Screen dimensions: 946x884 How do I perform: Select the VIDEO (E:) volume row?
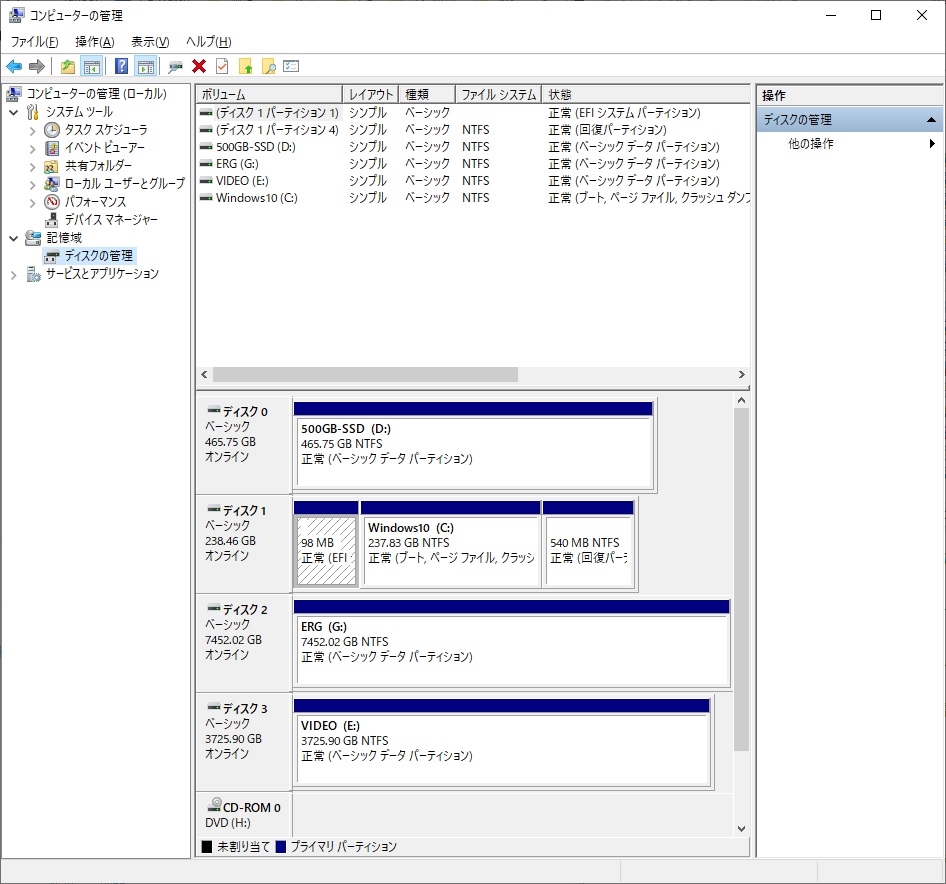pyautogui.click(x=473, y=180)
